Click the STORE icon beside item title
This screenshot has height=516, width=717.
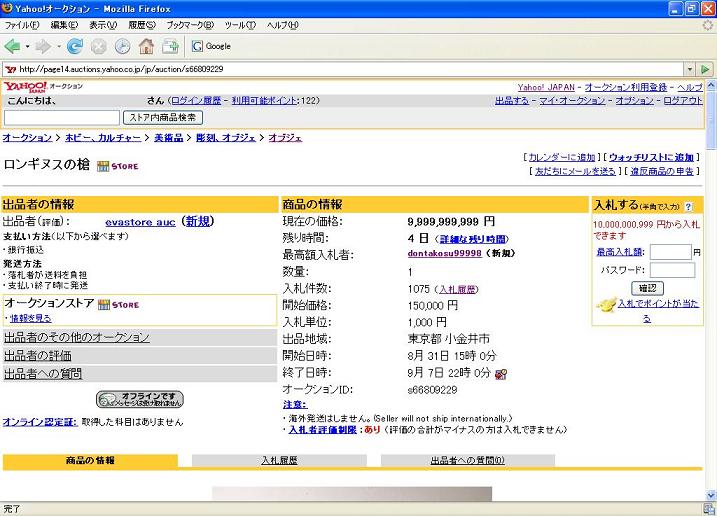click(118, 166)
